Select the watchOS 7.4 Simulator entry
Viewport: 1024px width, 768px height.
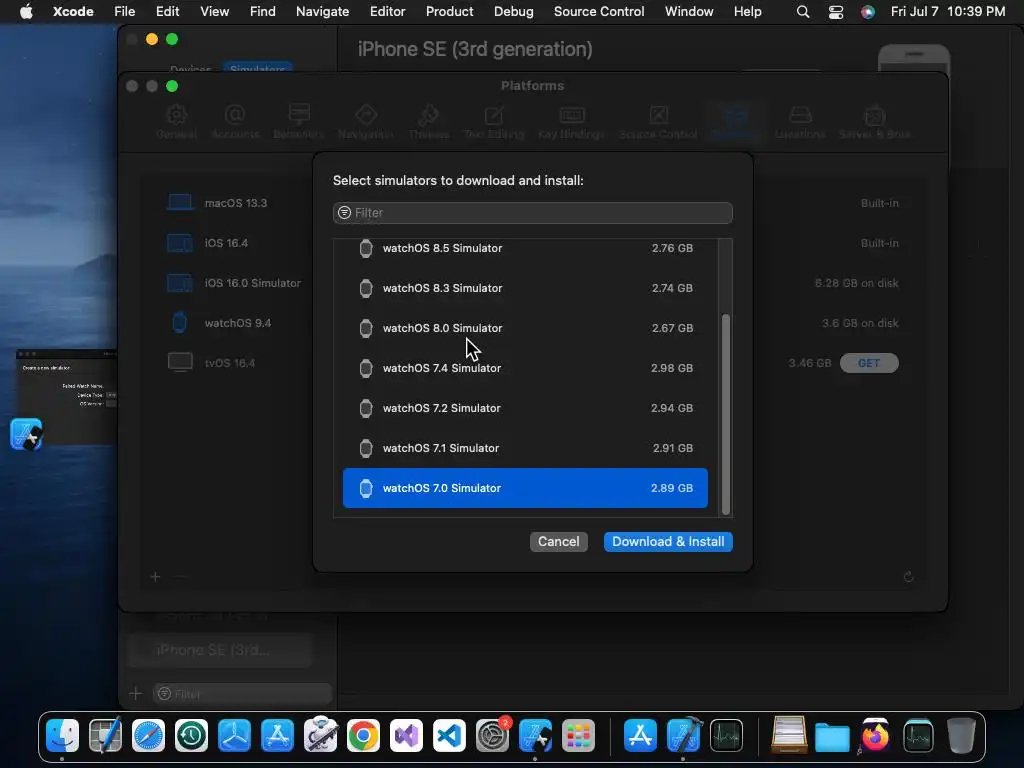(x=525, y=368)
